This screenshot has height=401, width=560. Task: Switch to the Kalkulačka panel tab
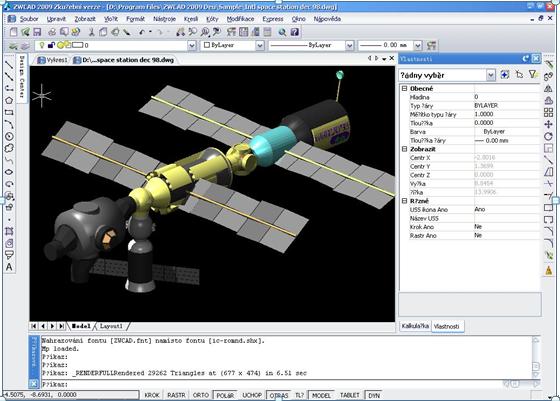coord(415,326)
